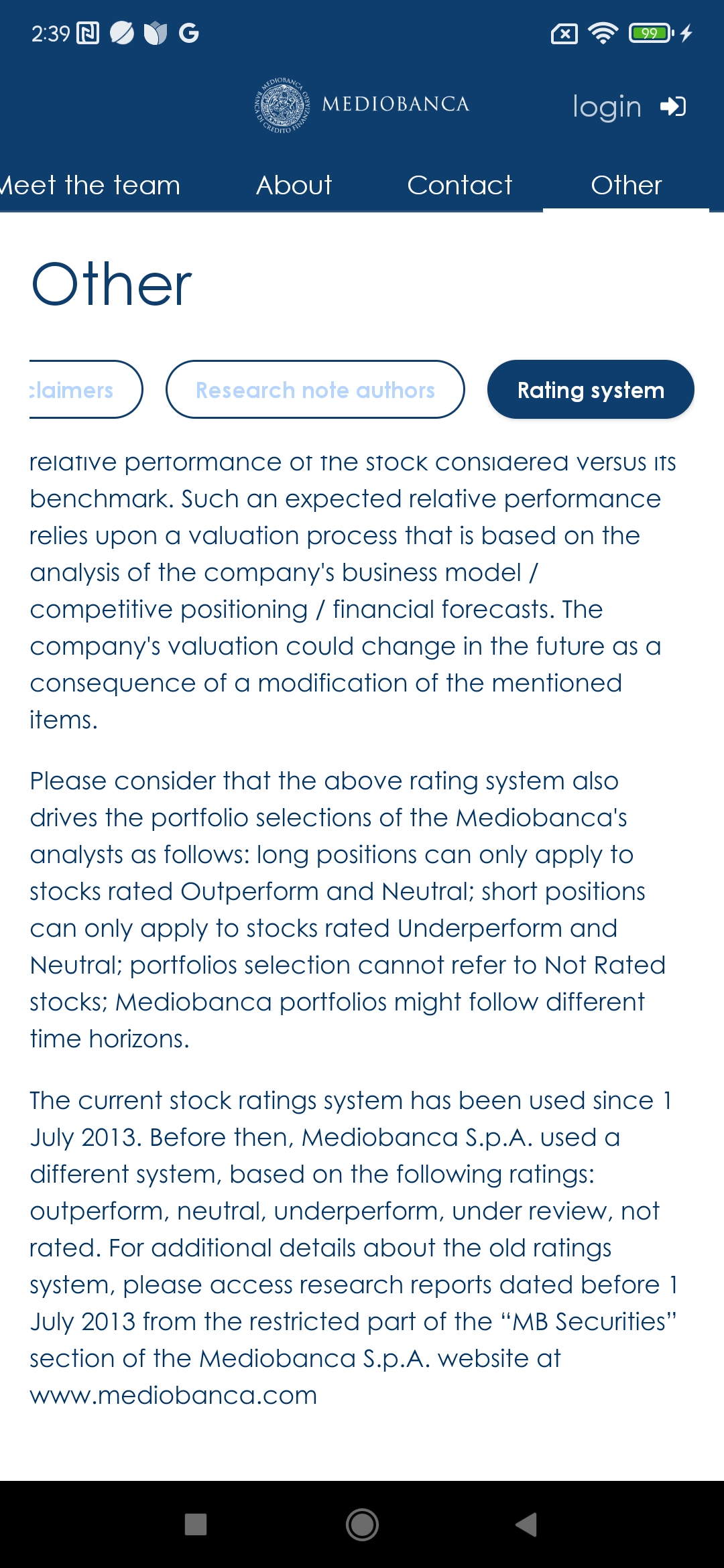Select the Other tab

click(x=626, y=185)
